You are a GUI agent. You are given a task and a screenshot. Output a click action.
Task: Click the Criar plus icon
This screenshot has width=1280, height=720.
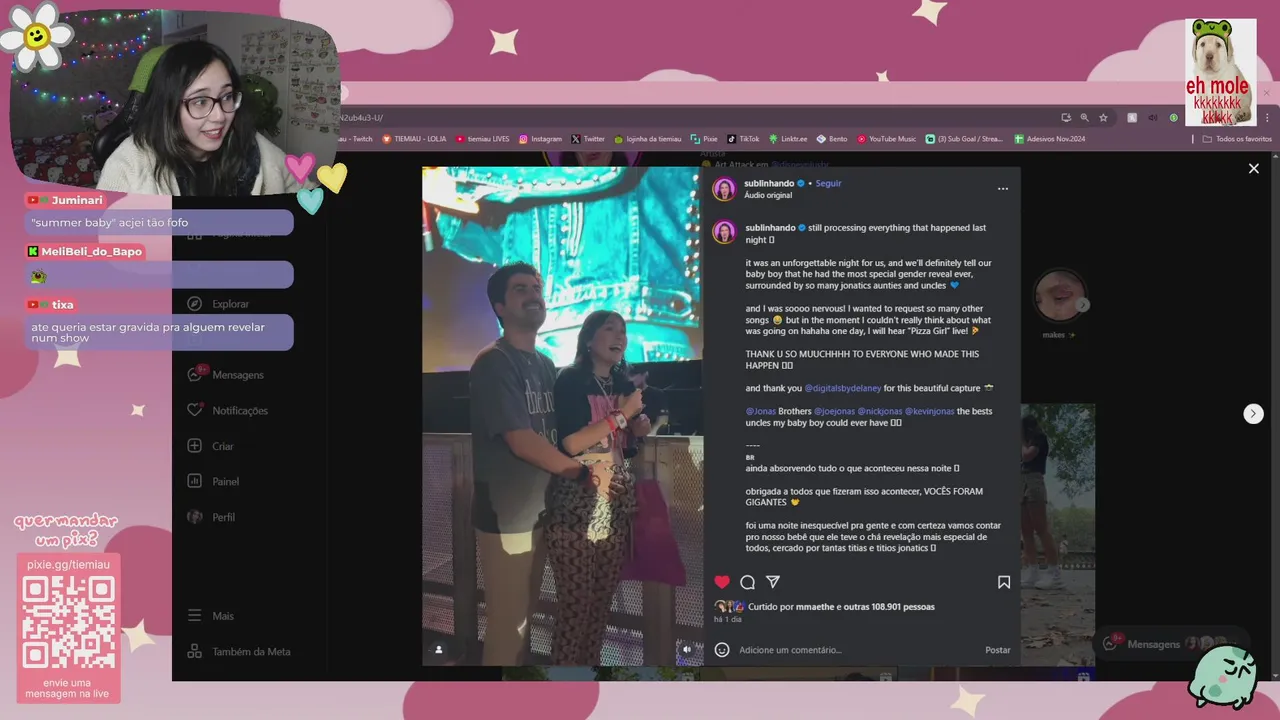click(195, 446)
